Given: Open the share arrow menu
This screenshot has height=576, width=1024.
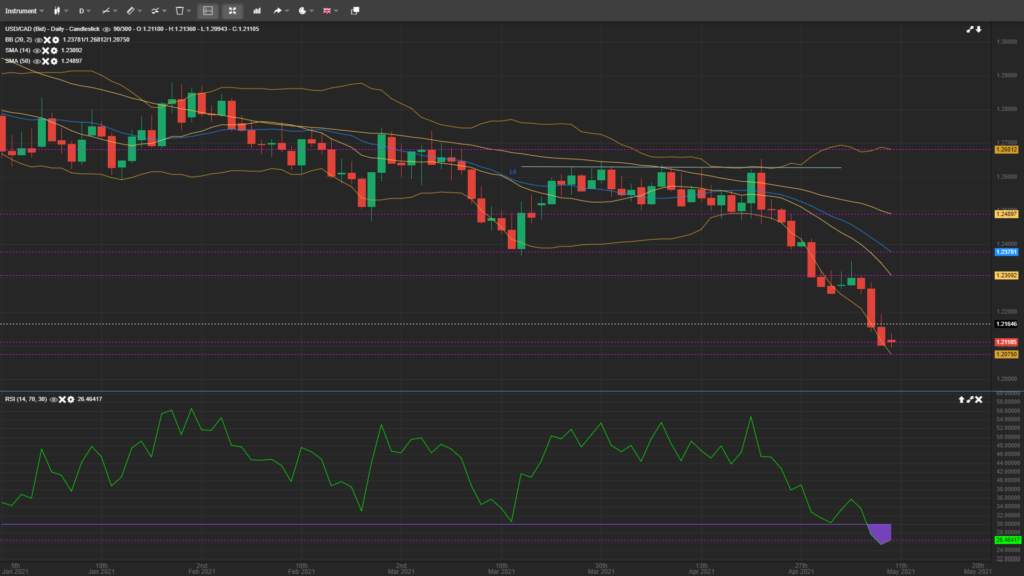Looking at the screenshot, I should (x=280, y=10).
